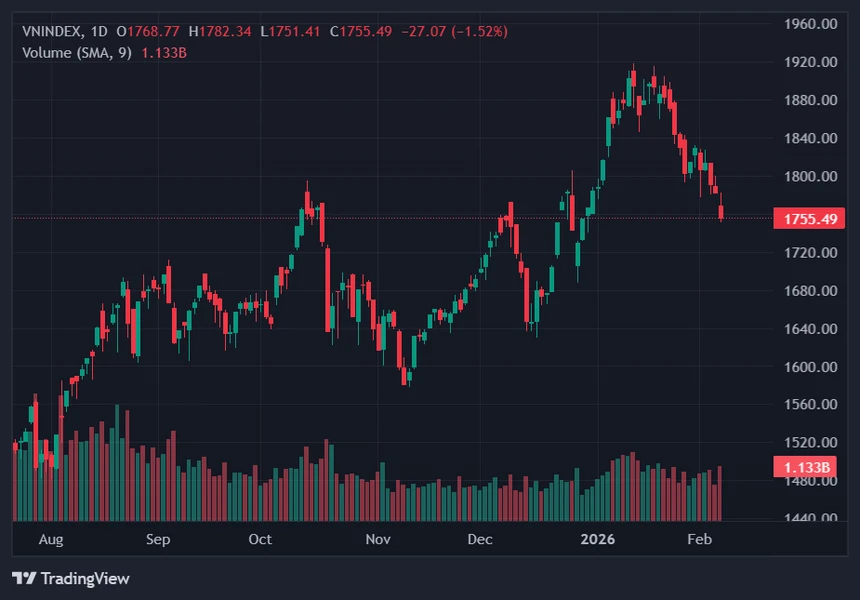Viewport: 860px width, 600px height.
Task: Click the Dec label on time axis
Action: click(x=480, y=540)
